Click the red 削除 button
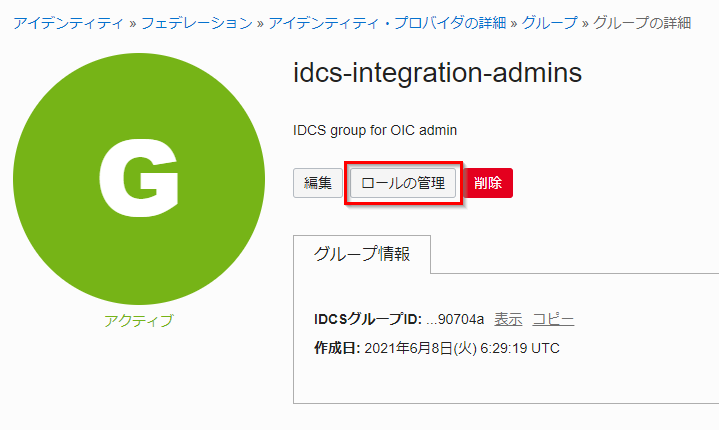 click(x=488, y=184)
